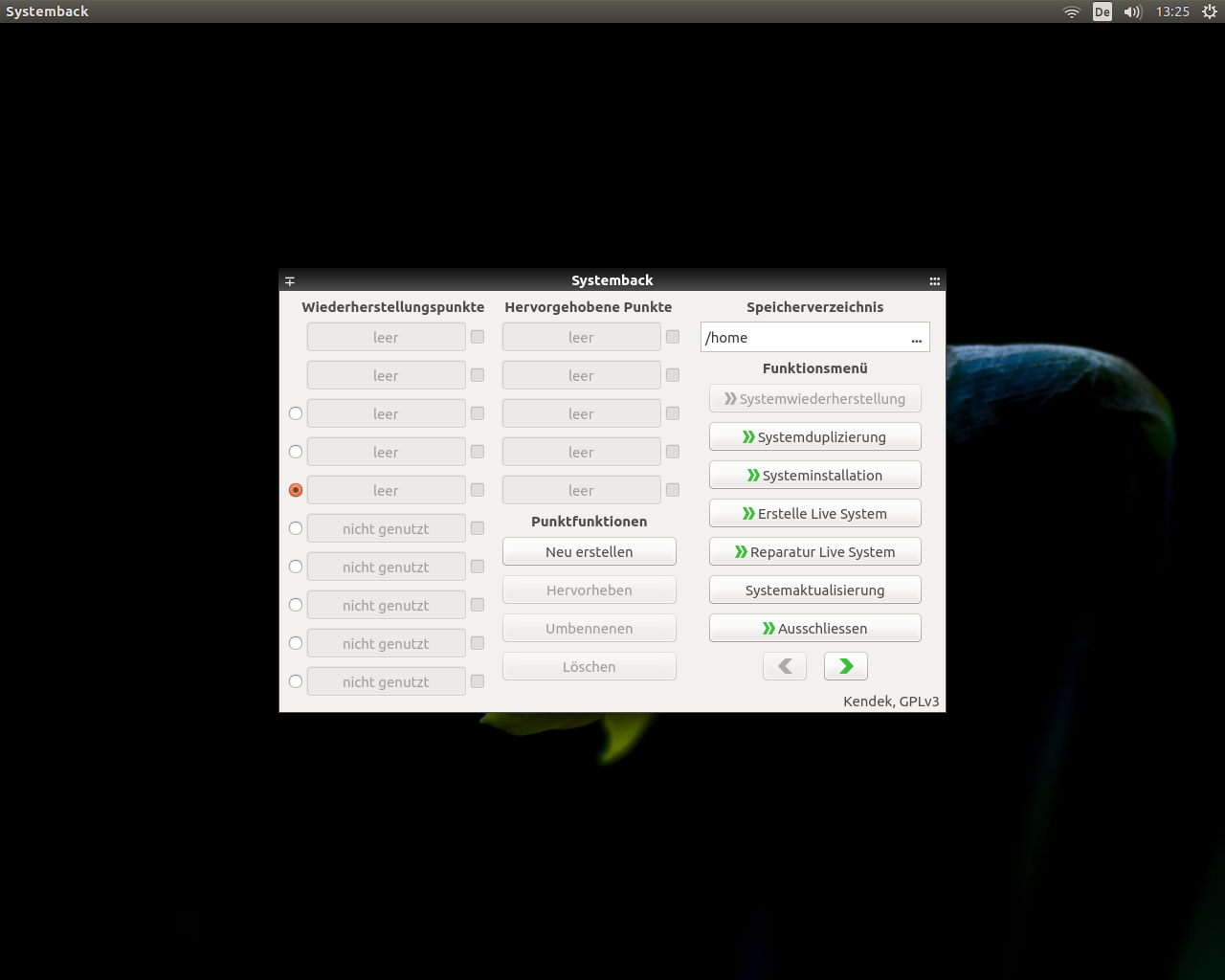
Task: Open Systemaktualisierung
Action: click(815, 590)
